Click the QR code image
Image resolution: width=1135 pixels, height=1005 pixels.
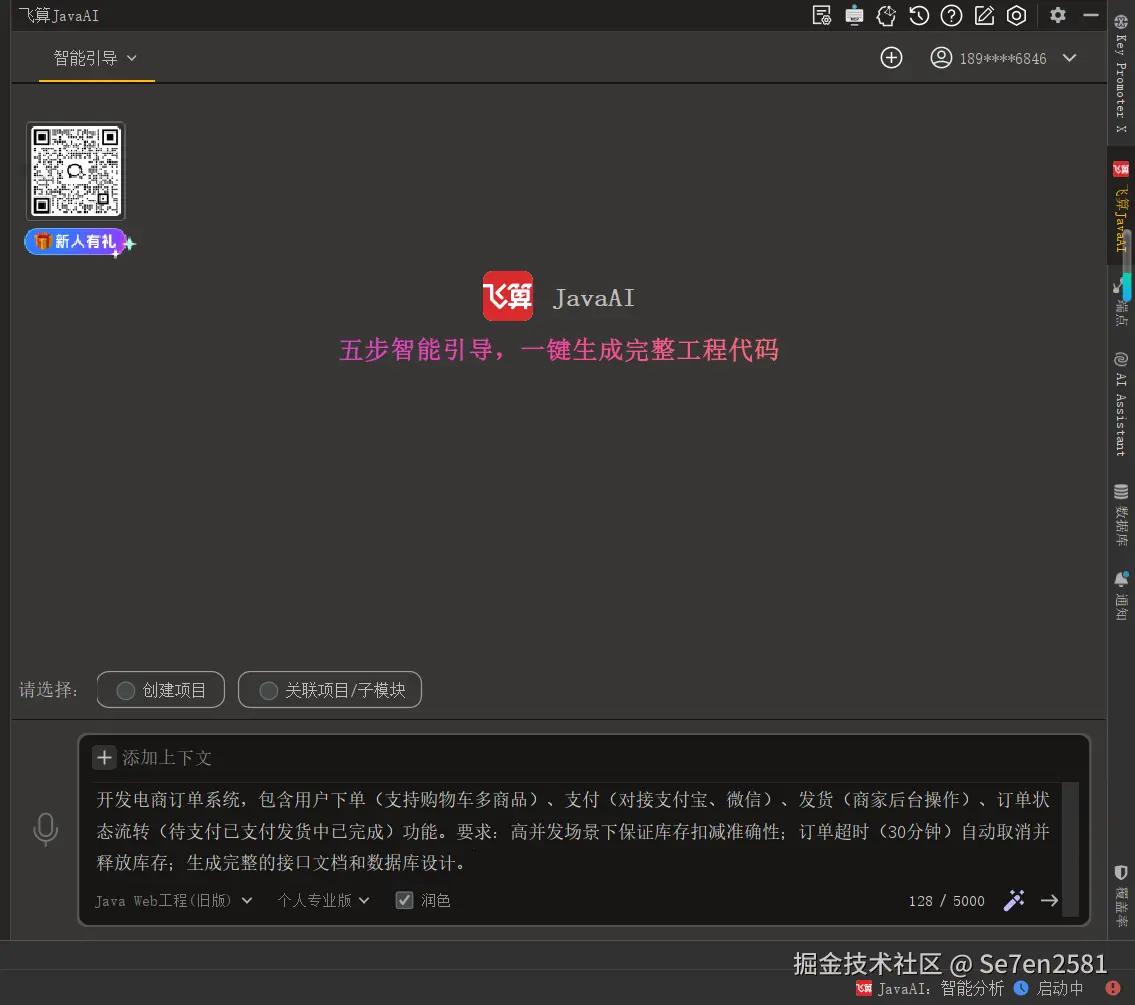pos(76,171)
